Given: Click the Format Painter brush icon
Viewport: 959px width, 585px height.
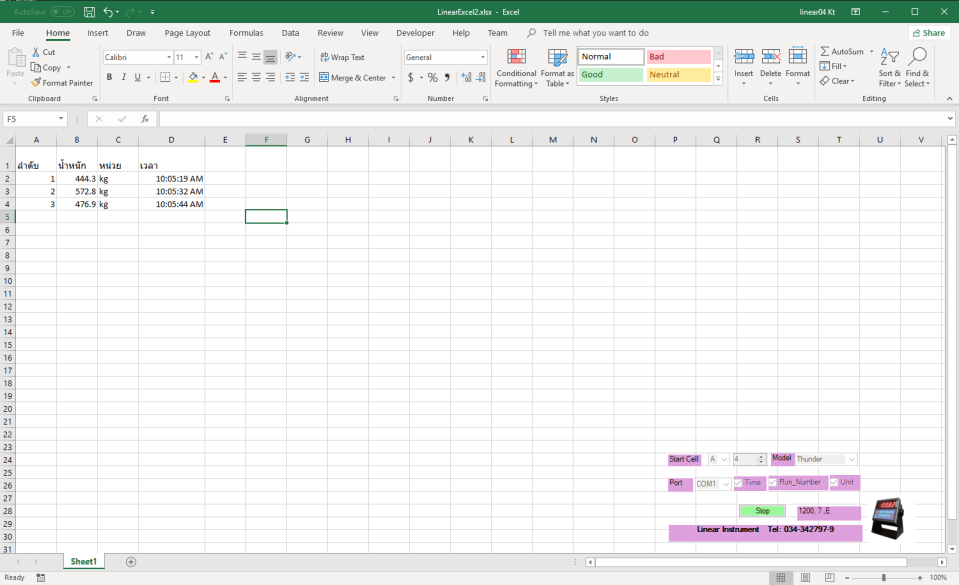Looking at the screenshot, I should tap(36, 83).
